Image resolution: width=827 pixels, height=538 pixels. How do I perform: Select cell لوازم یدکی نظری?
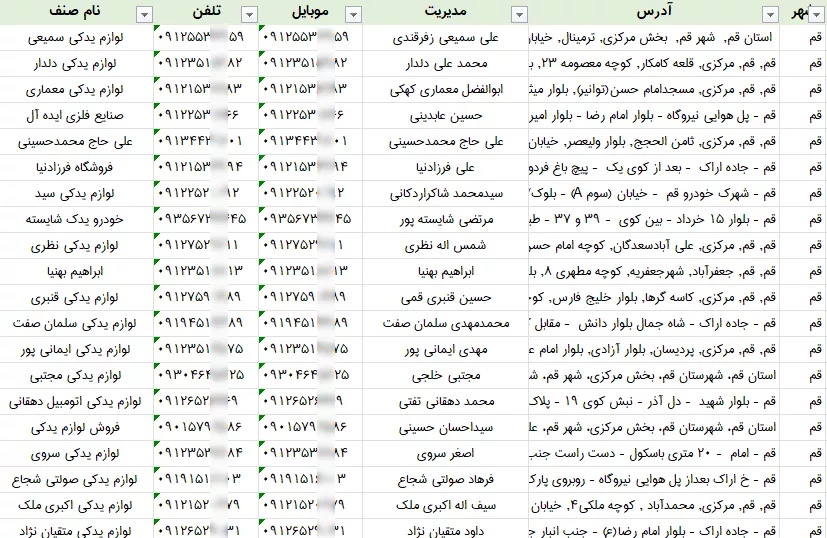tap(76, 245)
